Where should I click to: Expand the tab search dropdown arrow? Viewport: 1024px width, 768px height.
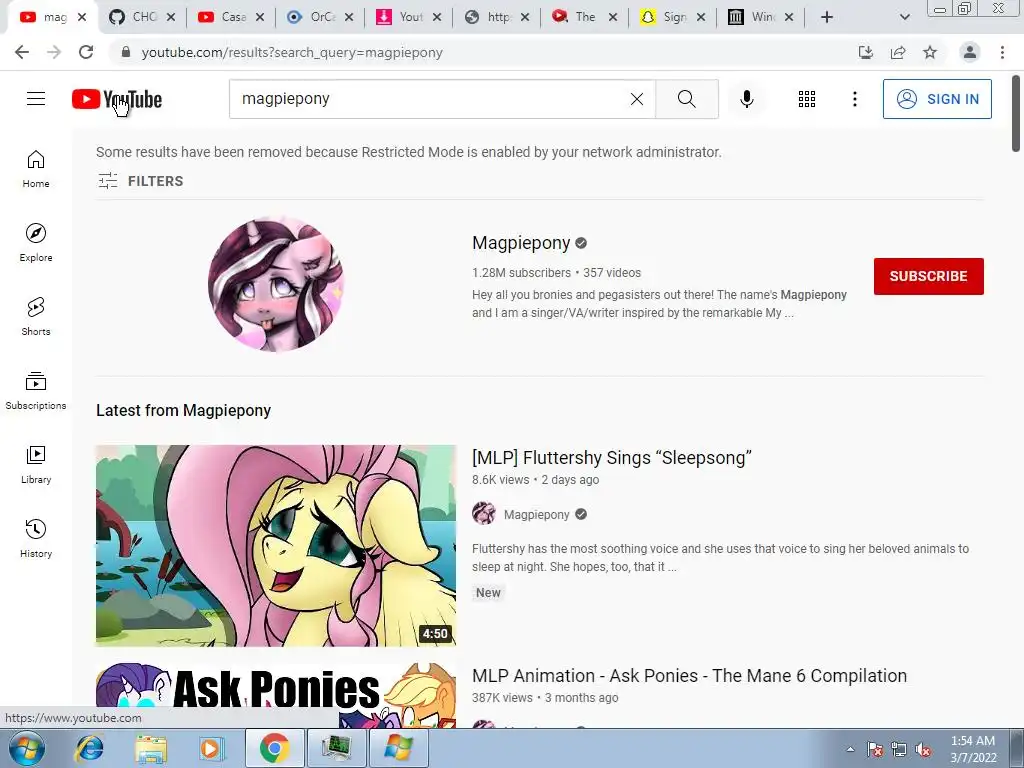904,18
